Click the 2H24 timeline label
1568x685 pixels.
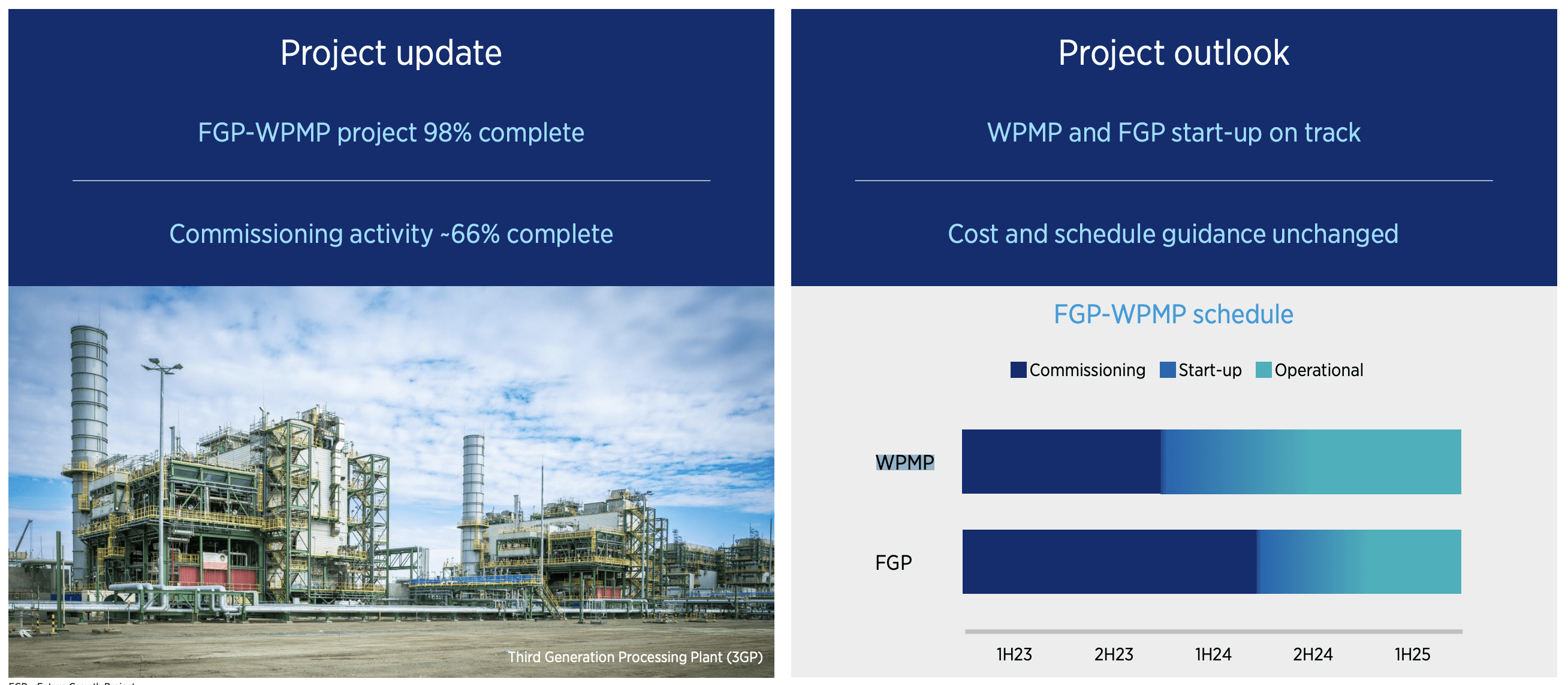click(x=1312, y=654)
